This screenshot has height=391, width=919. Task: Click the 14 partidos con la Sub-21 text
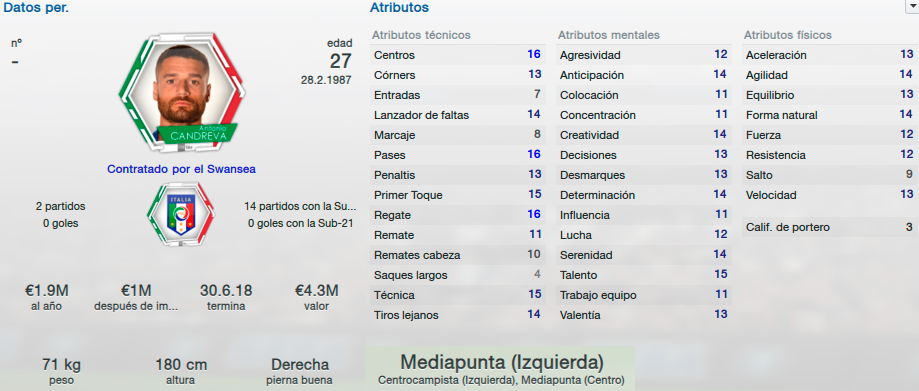coord(301,206)
